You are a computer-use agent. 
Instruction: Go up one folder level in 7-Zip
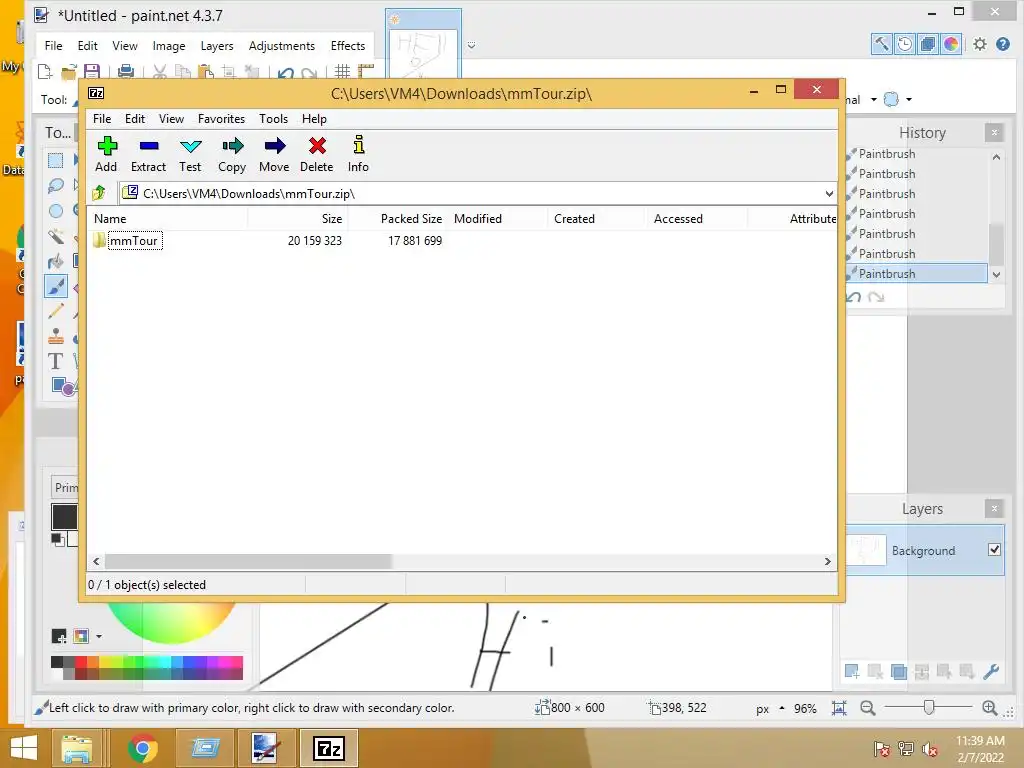[99, 193]
